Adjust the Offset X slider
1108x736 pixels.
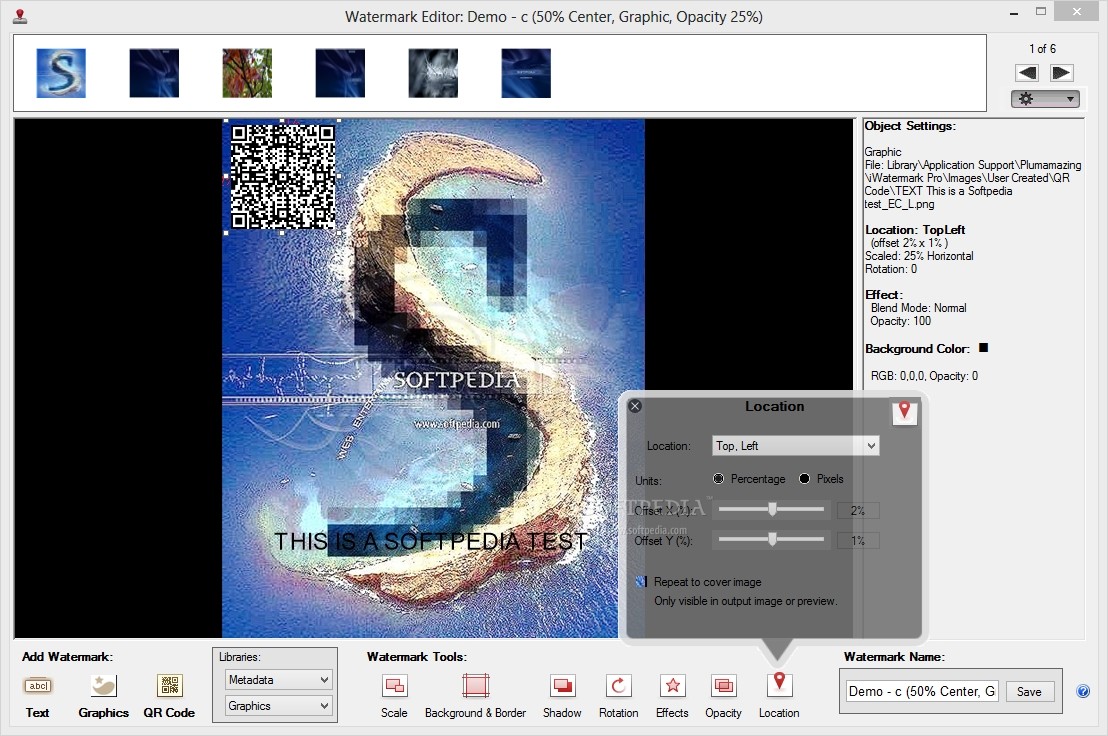[772, 509]
